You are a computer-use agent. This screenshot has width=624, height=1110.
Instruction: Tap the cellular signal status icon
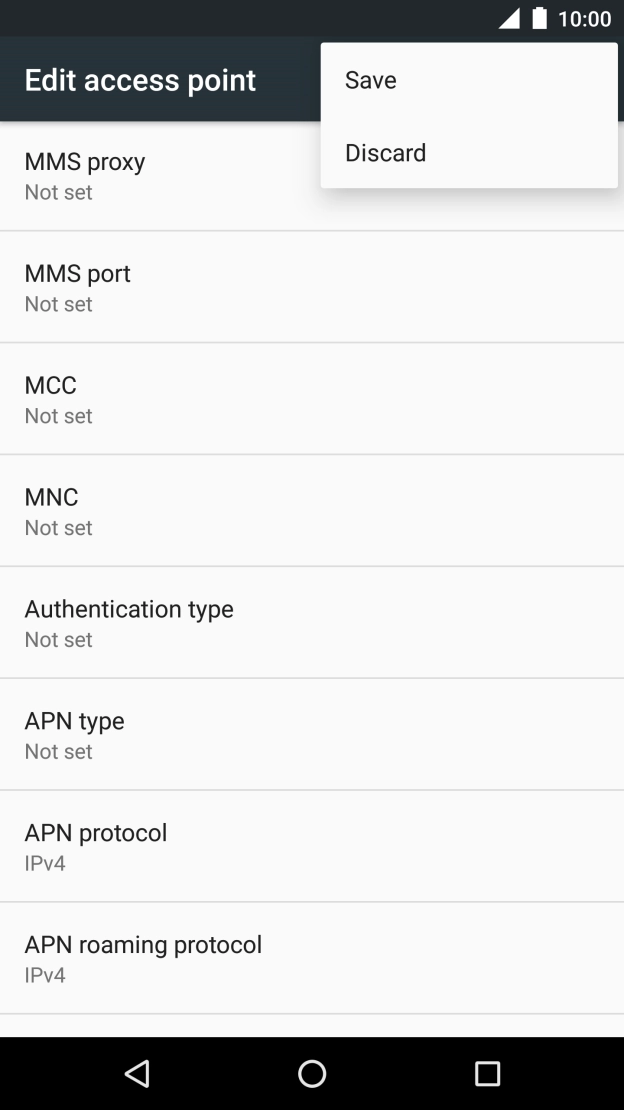509,19
